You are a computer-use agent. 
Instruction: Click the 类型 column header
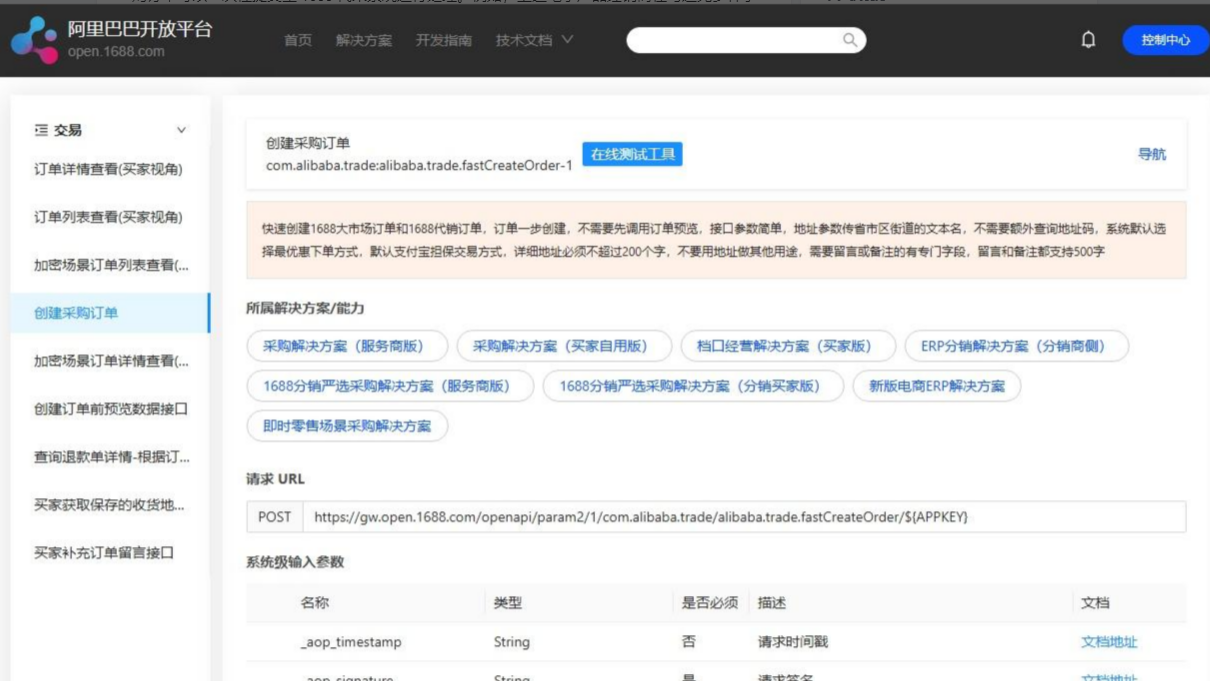(508, 603)
